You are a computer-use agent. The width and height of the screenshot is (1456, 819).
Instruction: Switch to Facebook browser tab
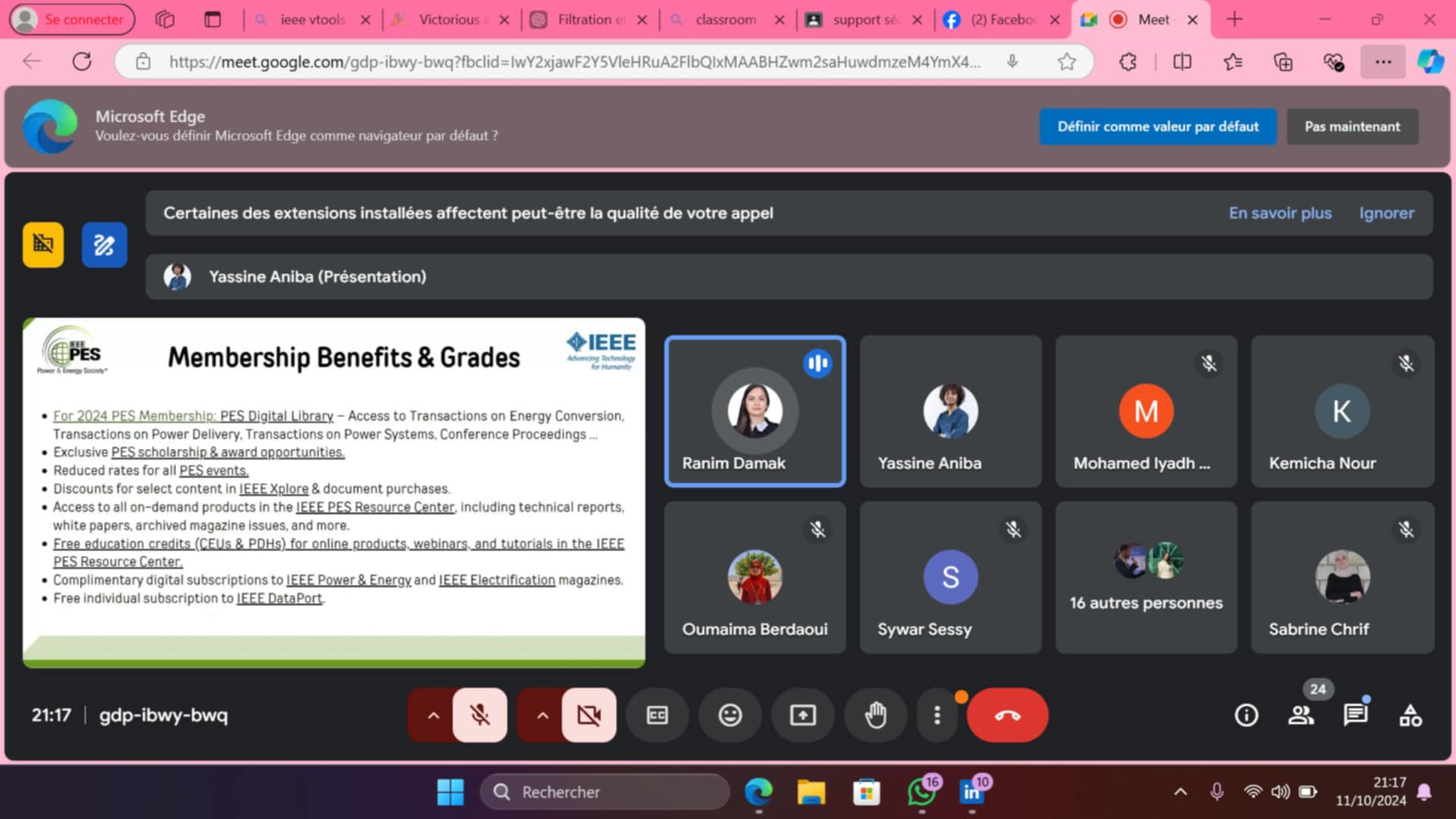[1001, 20]
